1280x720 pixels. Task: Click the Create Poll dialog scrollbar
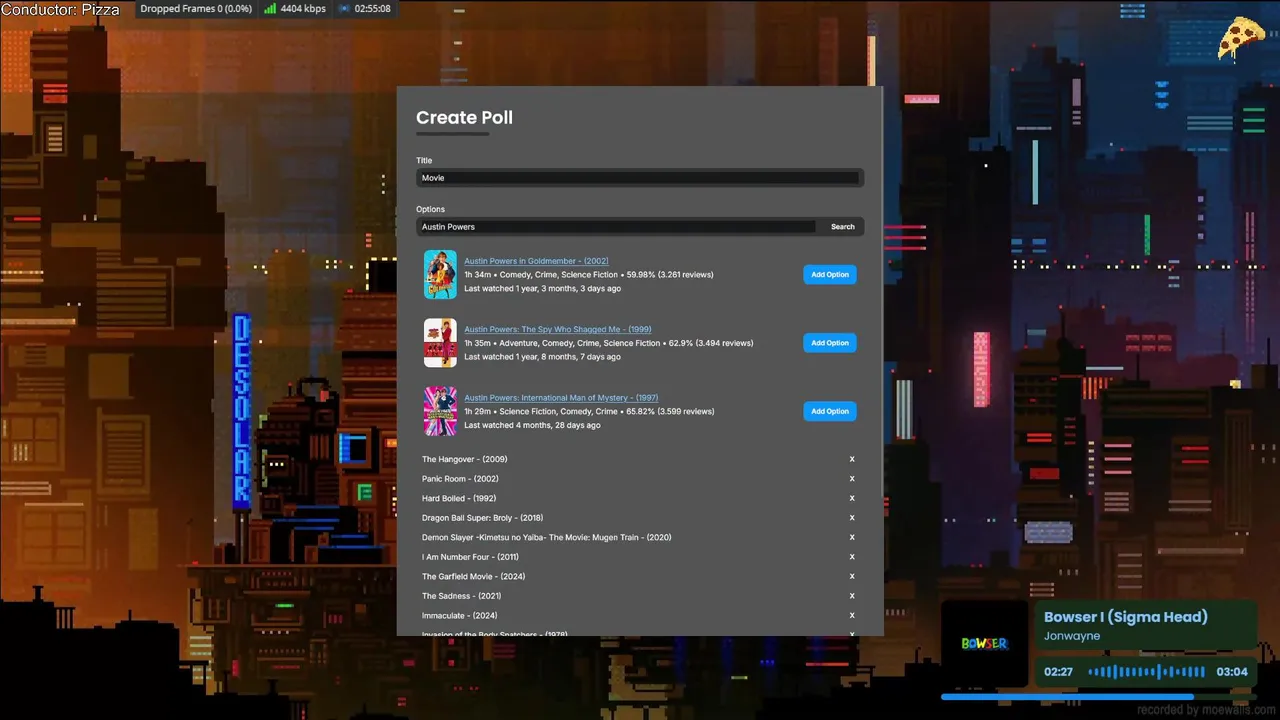pyautogui.click(x=881, y=290)
